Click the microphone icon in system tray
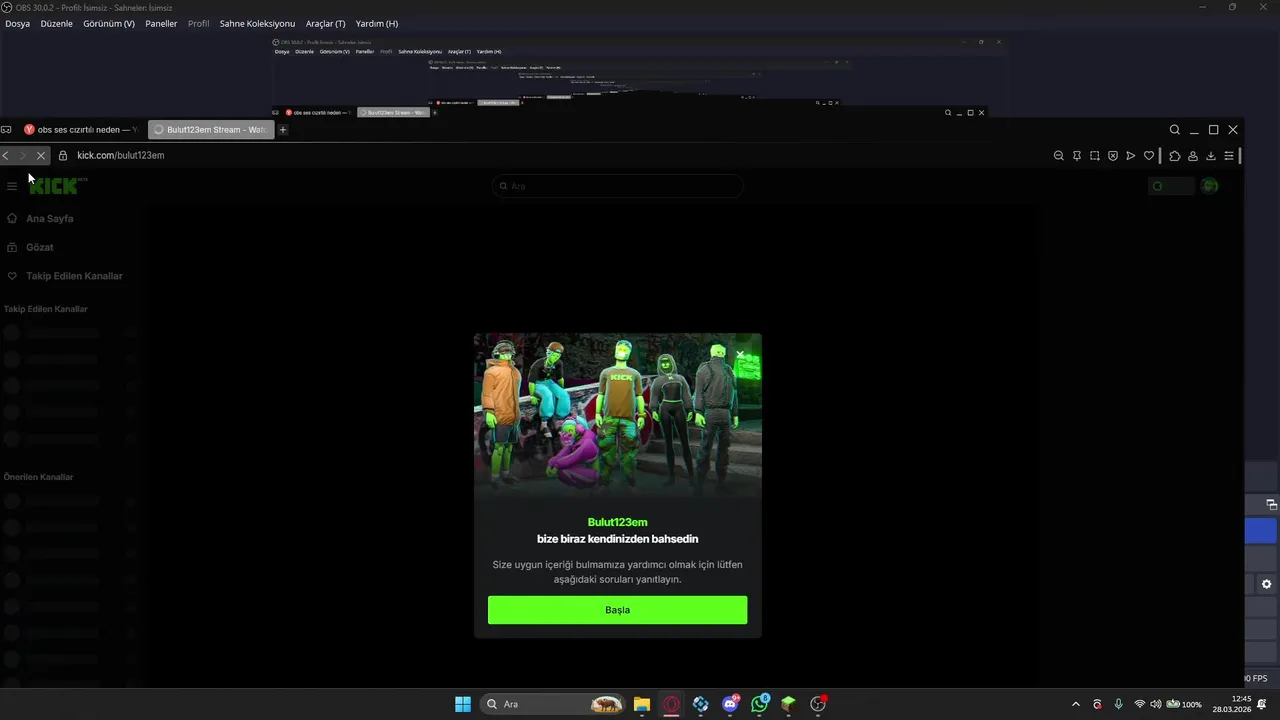Viewport: 1280px width, 720px height. [x=1119, y=704]
